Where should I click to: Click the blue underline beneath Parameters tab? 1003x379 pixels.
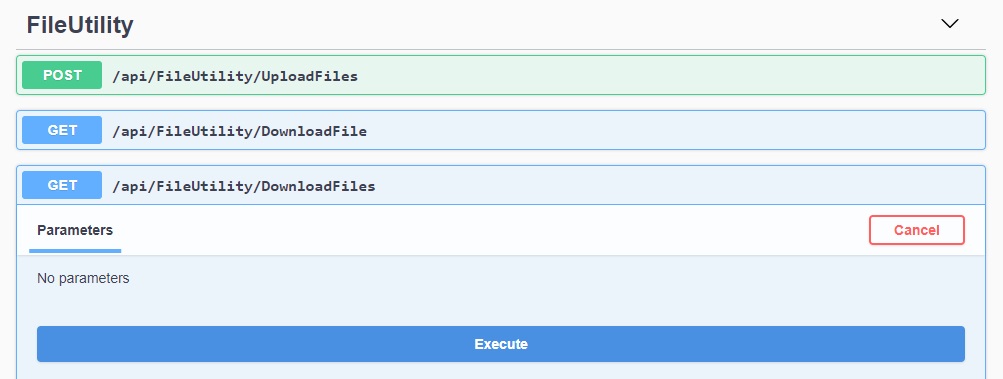[x=75, y=251]
